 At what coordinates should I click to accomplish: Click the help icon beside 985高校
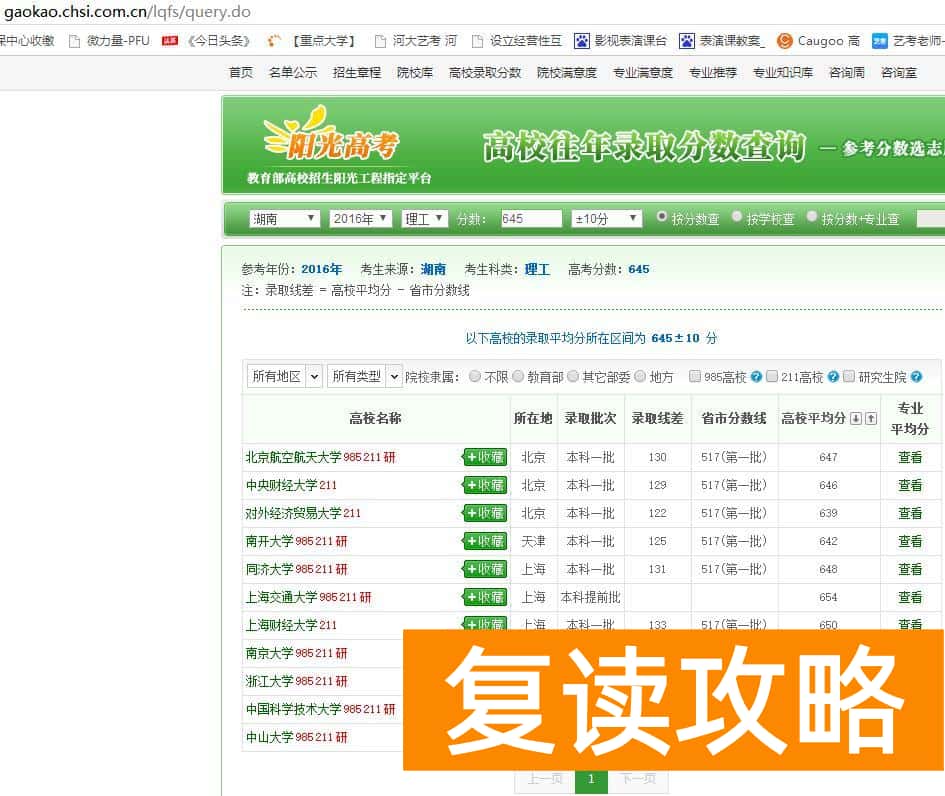[x=756, y=377]
